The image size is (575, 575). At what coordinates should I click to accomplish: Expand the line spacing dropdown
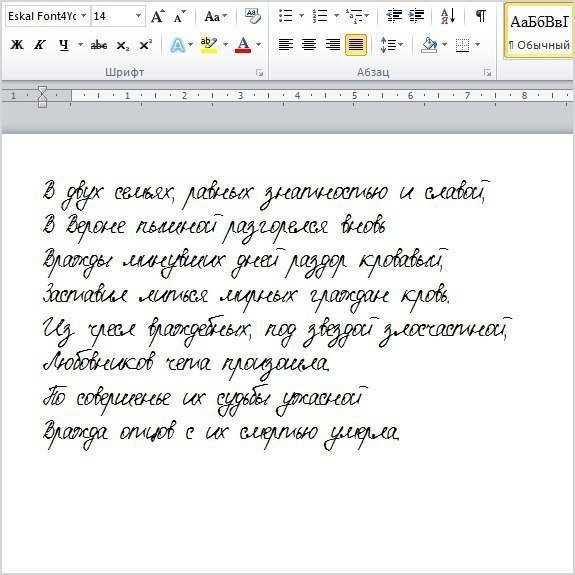tap(400, 45)
